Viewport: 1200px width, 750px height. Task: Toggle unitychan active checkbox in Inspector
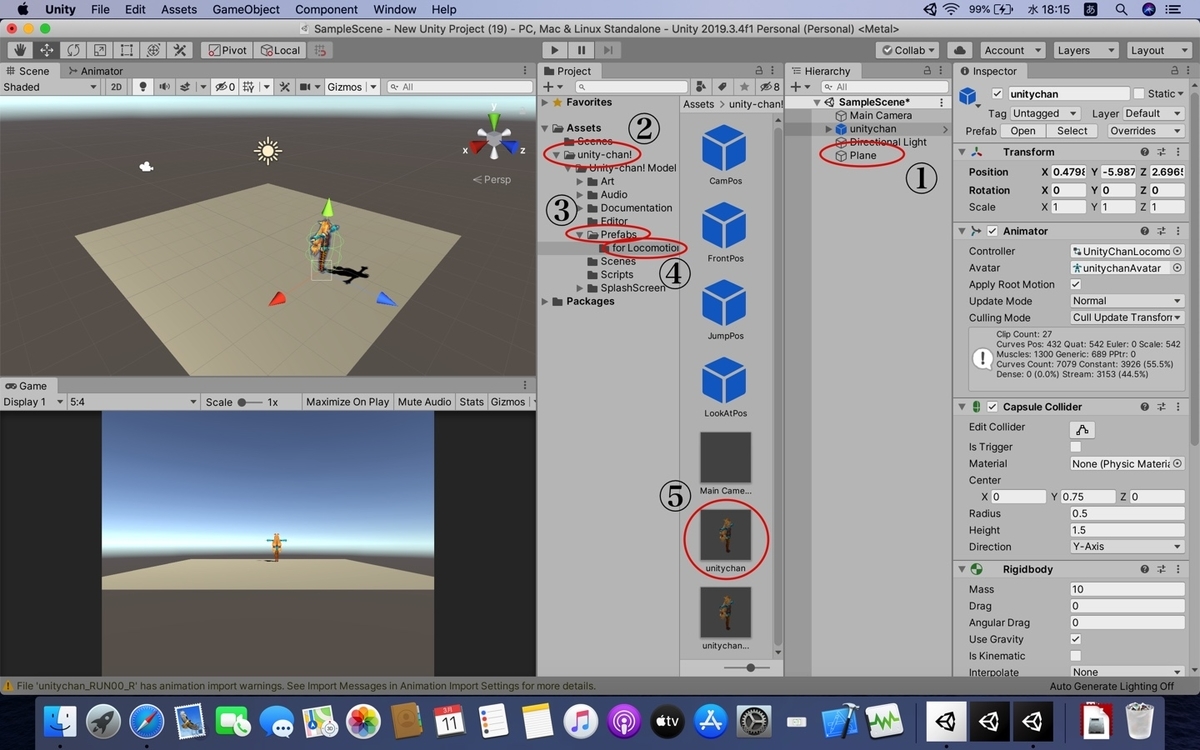[x=996, y=94]
